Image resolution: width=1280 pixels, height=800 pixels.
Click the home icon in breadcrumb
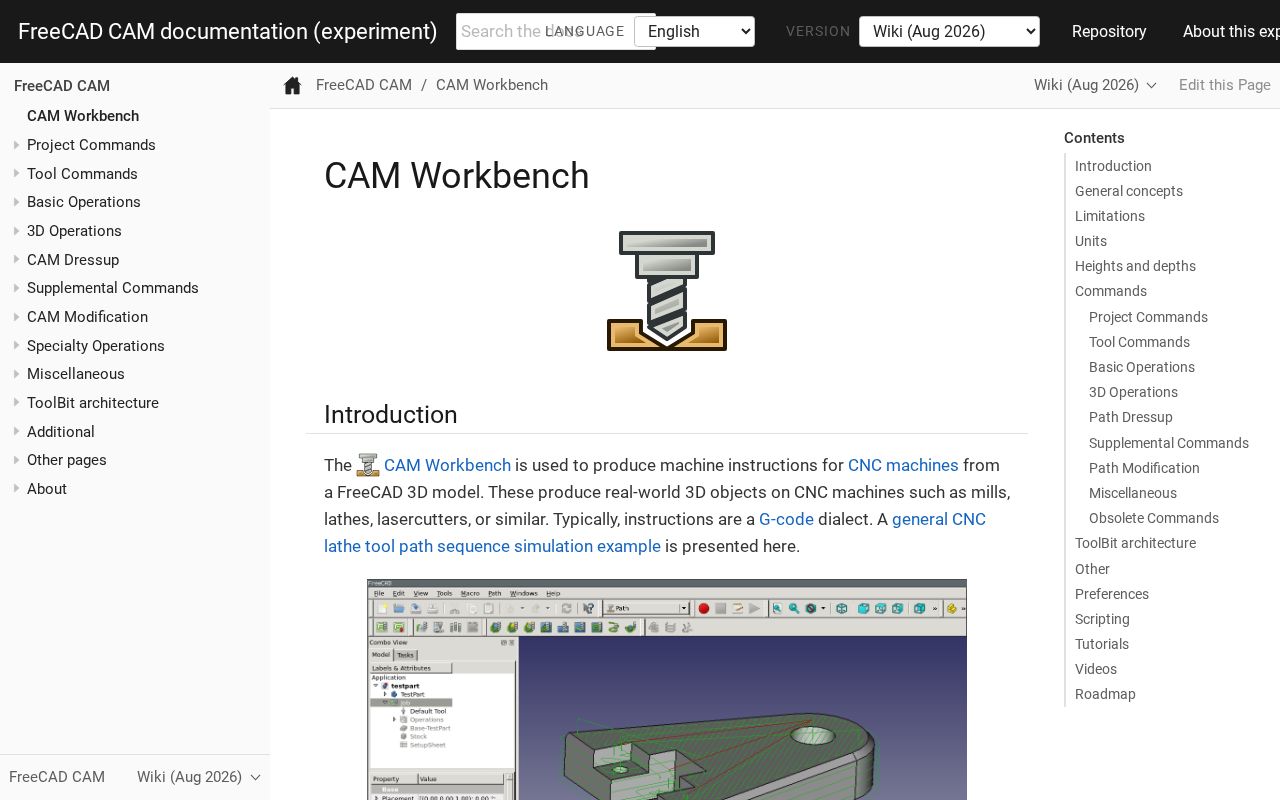pos(292,85)
